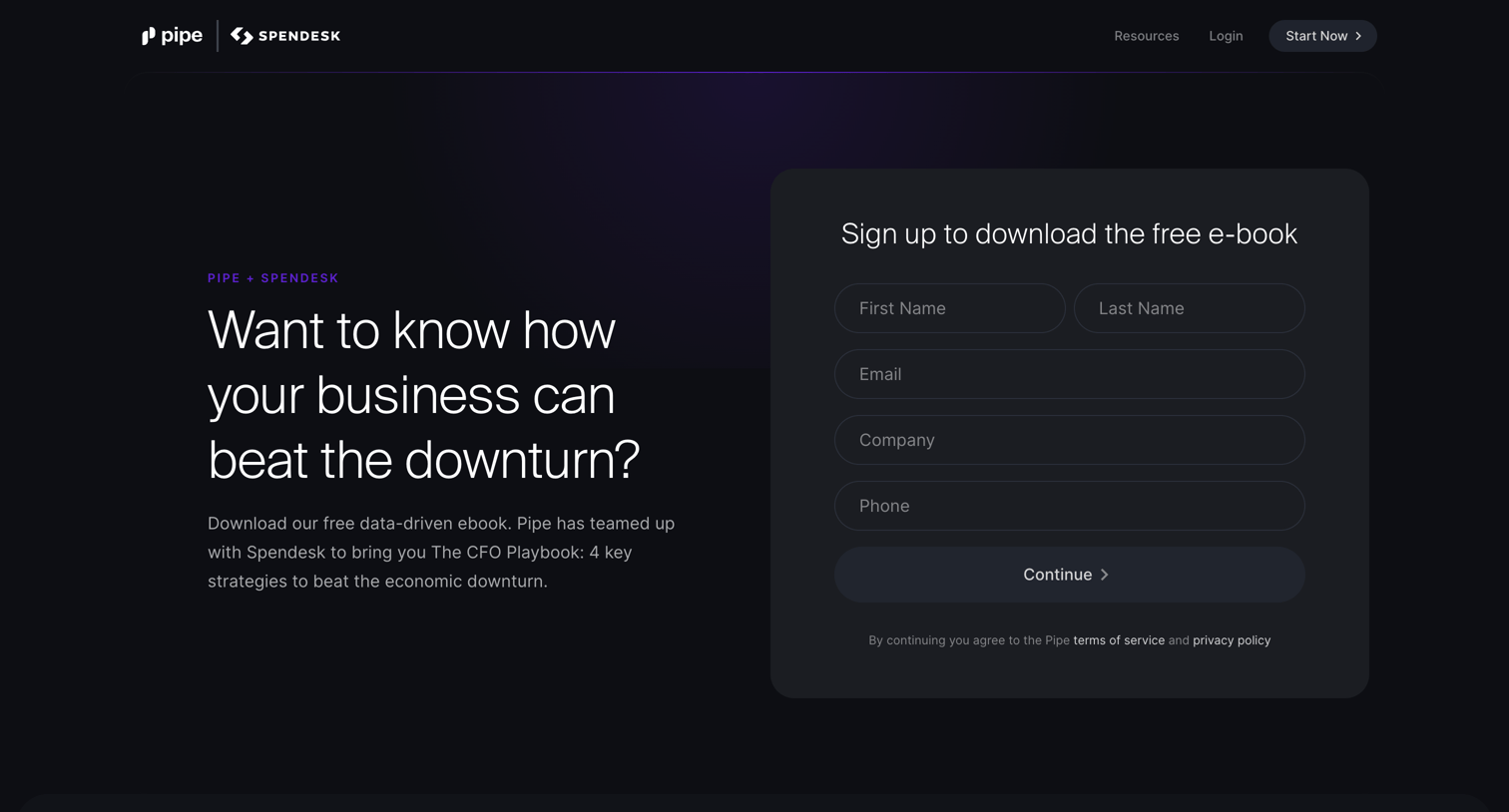This screenshot has width=1509, height=812.
Task: Select the Company input field
Action: [1069, 440]
